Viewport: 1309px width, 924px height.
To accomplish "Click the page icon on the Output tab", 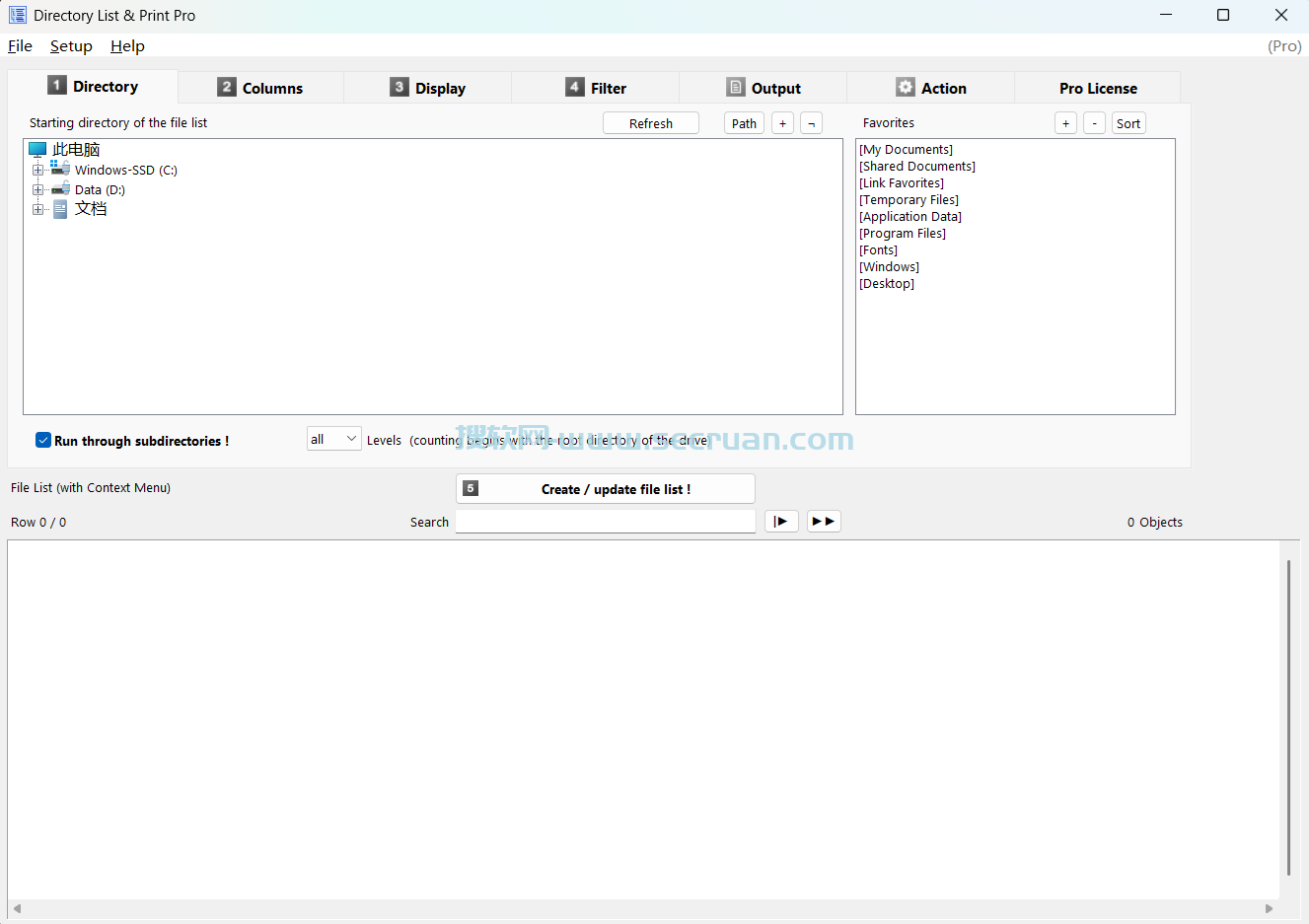I will click(736, 87).
